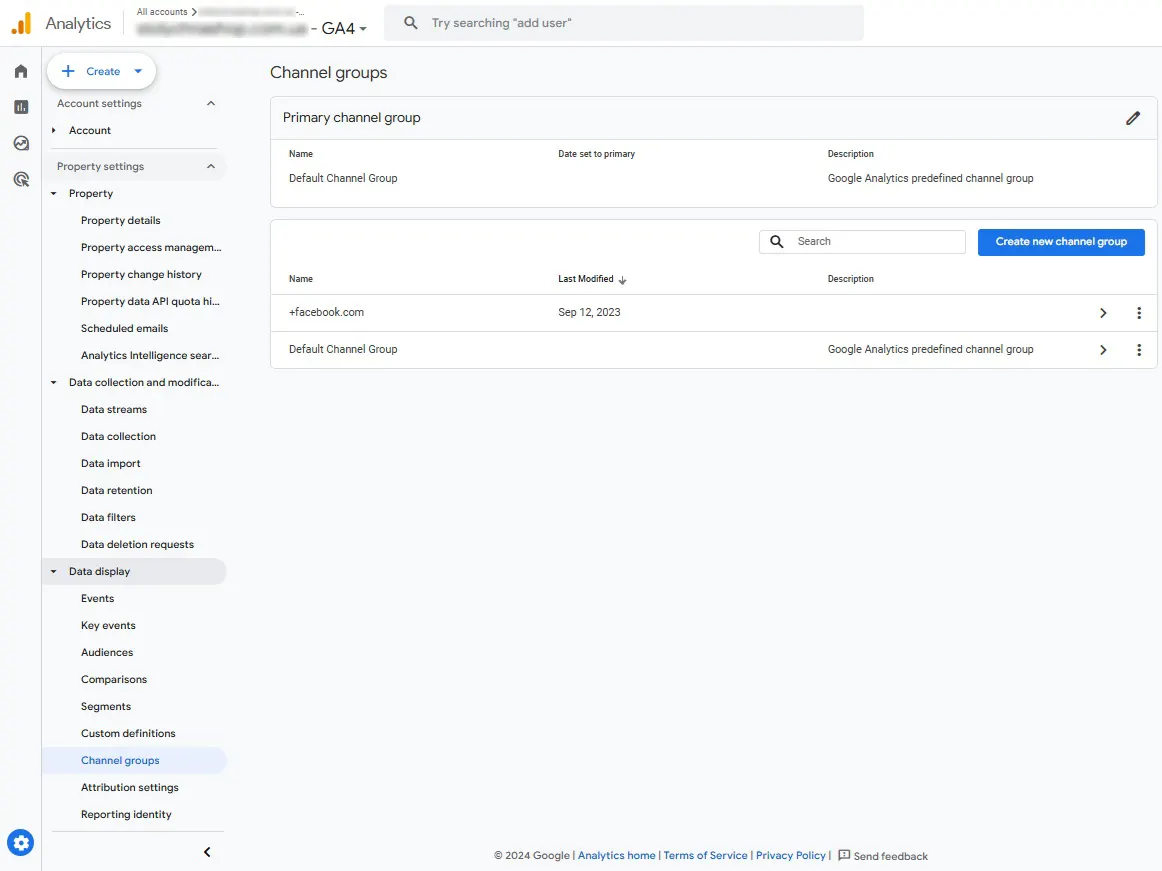Screen dimensions: 1162x871
Task: Open the Advertising icon in left rail
Action: pyautogui.click(x=21, y=179)
